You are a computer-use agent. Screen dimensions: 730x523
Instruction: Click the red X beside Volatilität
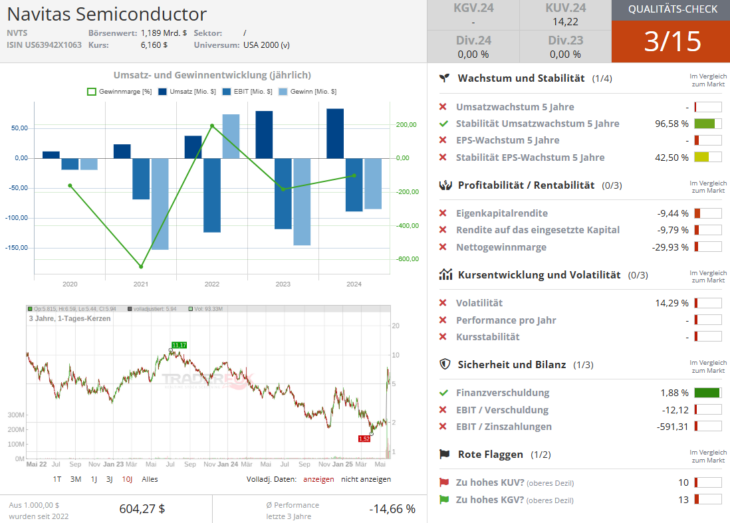[443, 303]
